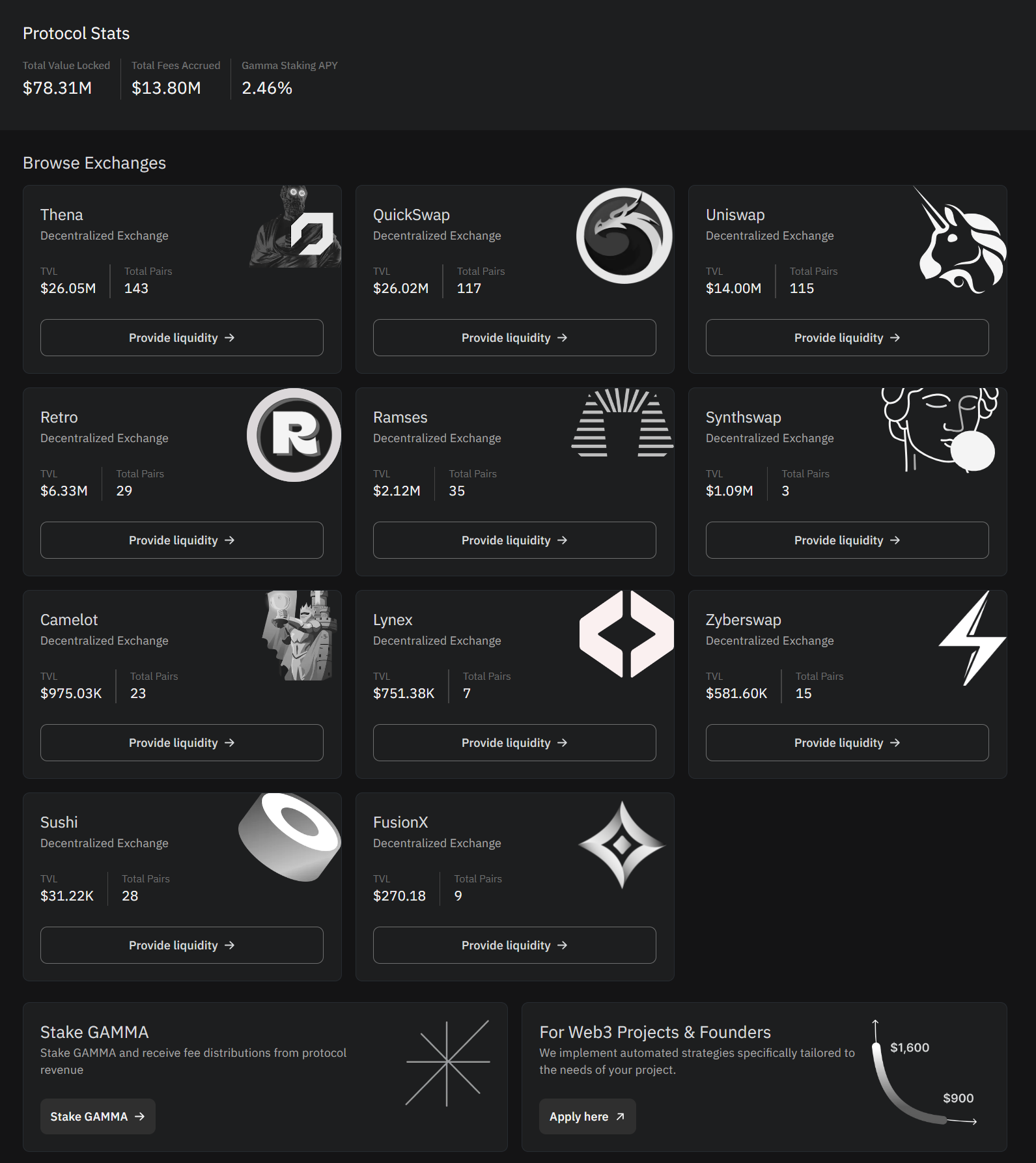This screenshot has width=1036, height=1163.
Task: Click the Lynex angle-bracket logo
Action: click(626, 634)
